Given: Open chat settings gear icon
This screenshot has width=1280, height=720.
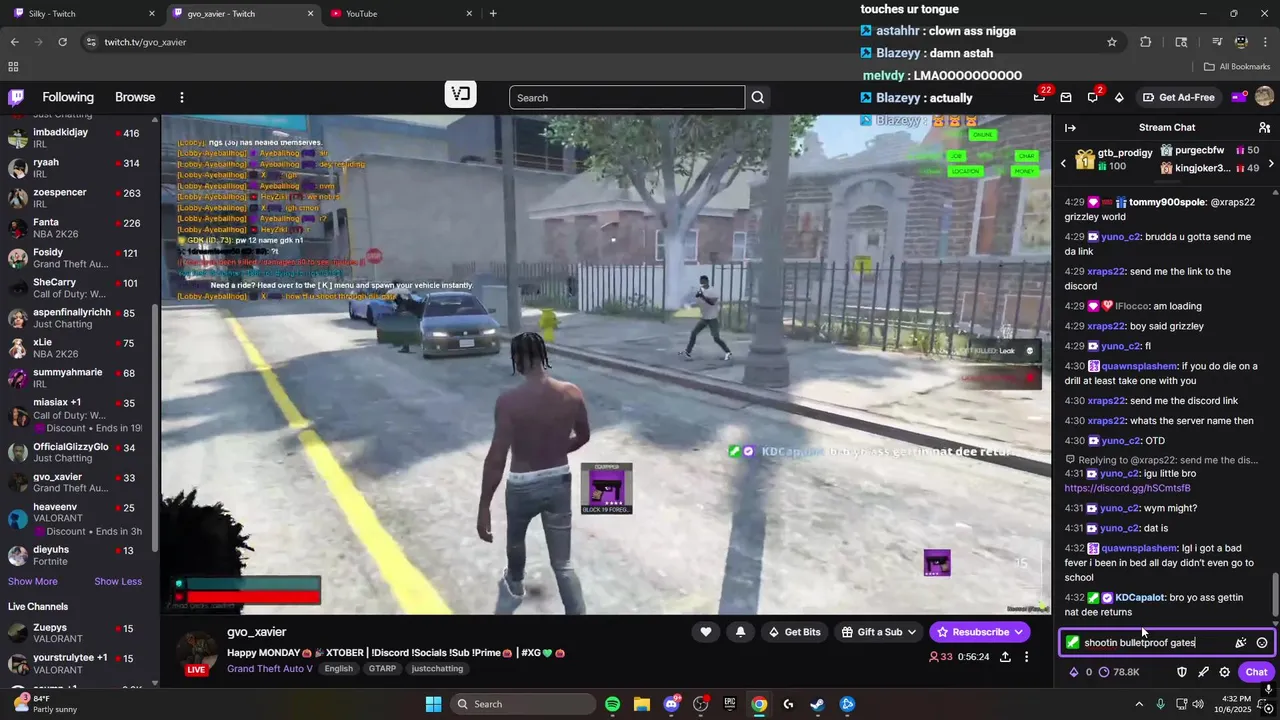Looking at the screenshot, I should coord(1224,672).
